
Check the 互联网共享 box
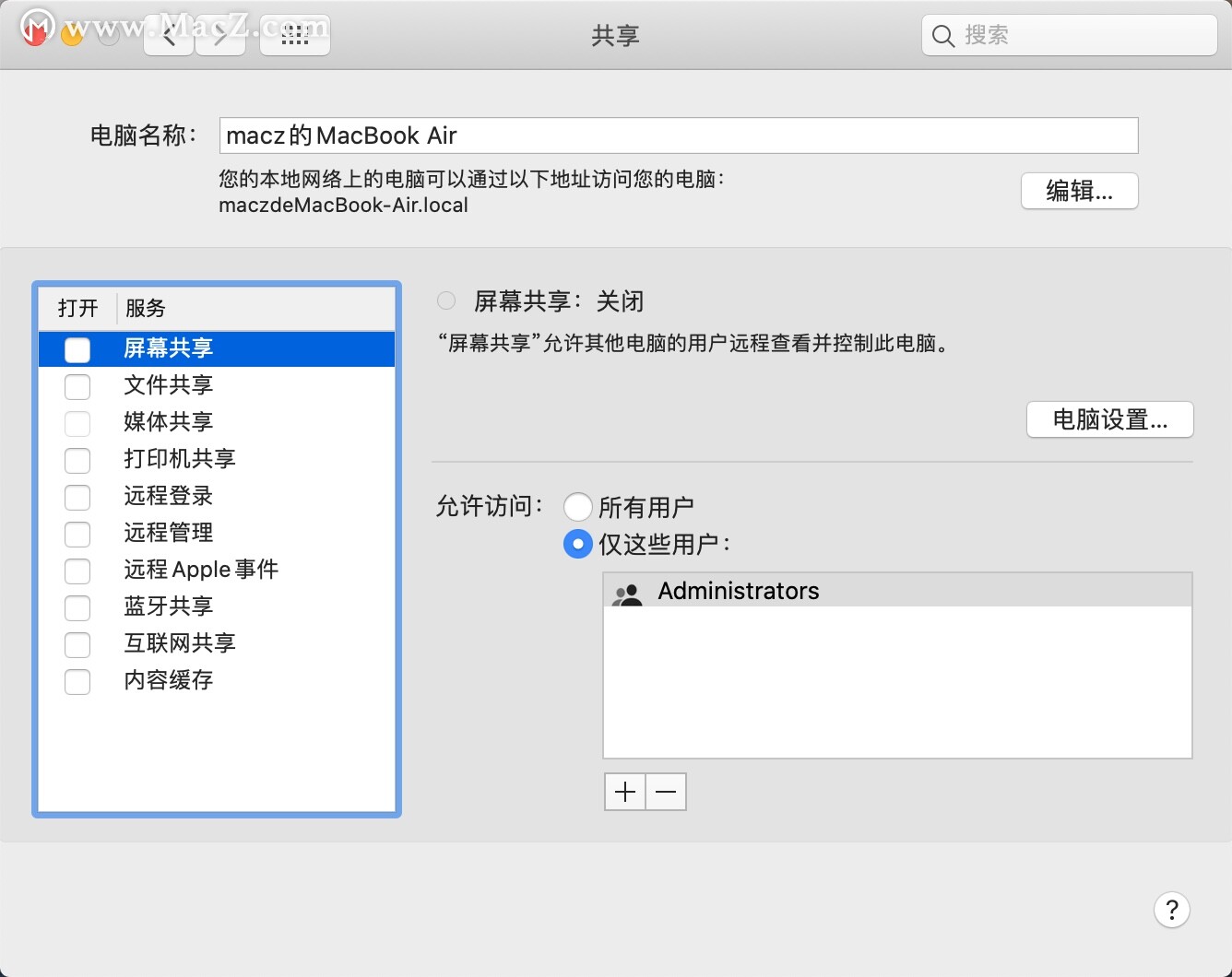pos(77,644)
